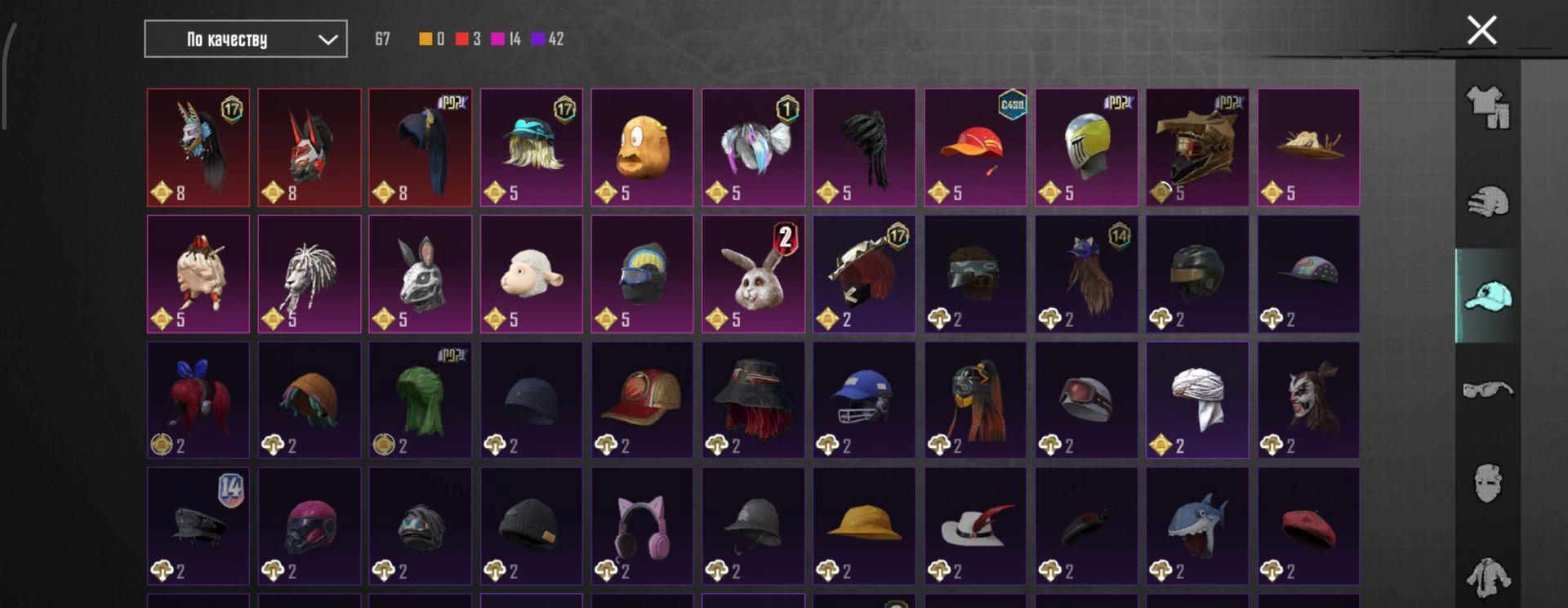Select the shark hood headwear item

point(1196,525)
